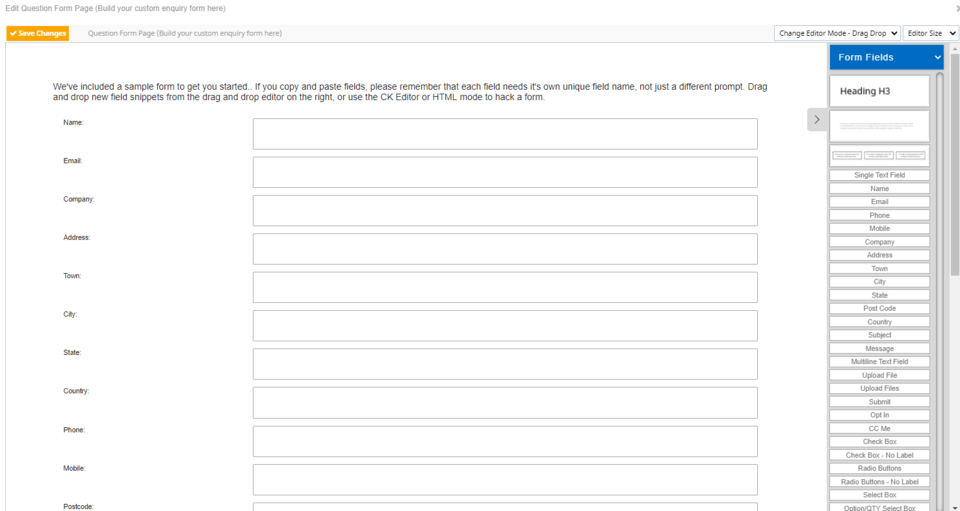This screenshot has width=960, height=511.
Task: Pick the Radio Buttons - No Label snippet
Action: pos(880,482)
